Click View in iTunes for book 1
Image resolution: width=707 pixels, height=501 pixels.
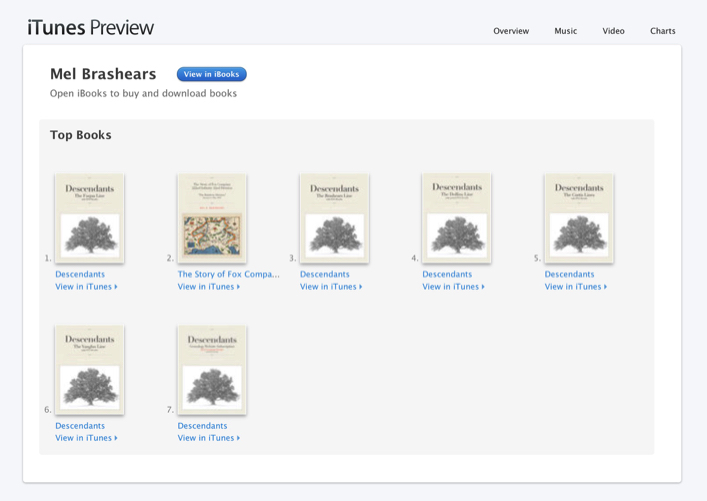tap(86, 287)
